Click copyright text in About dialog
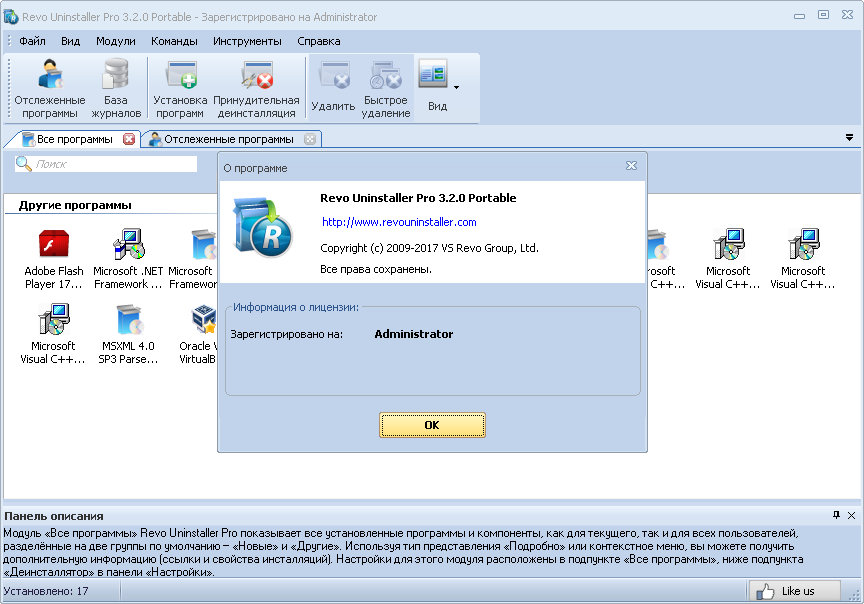864x604 pixels. 429,248
